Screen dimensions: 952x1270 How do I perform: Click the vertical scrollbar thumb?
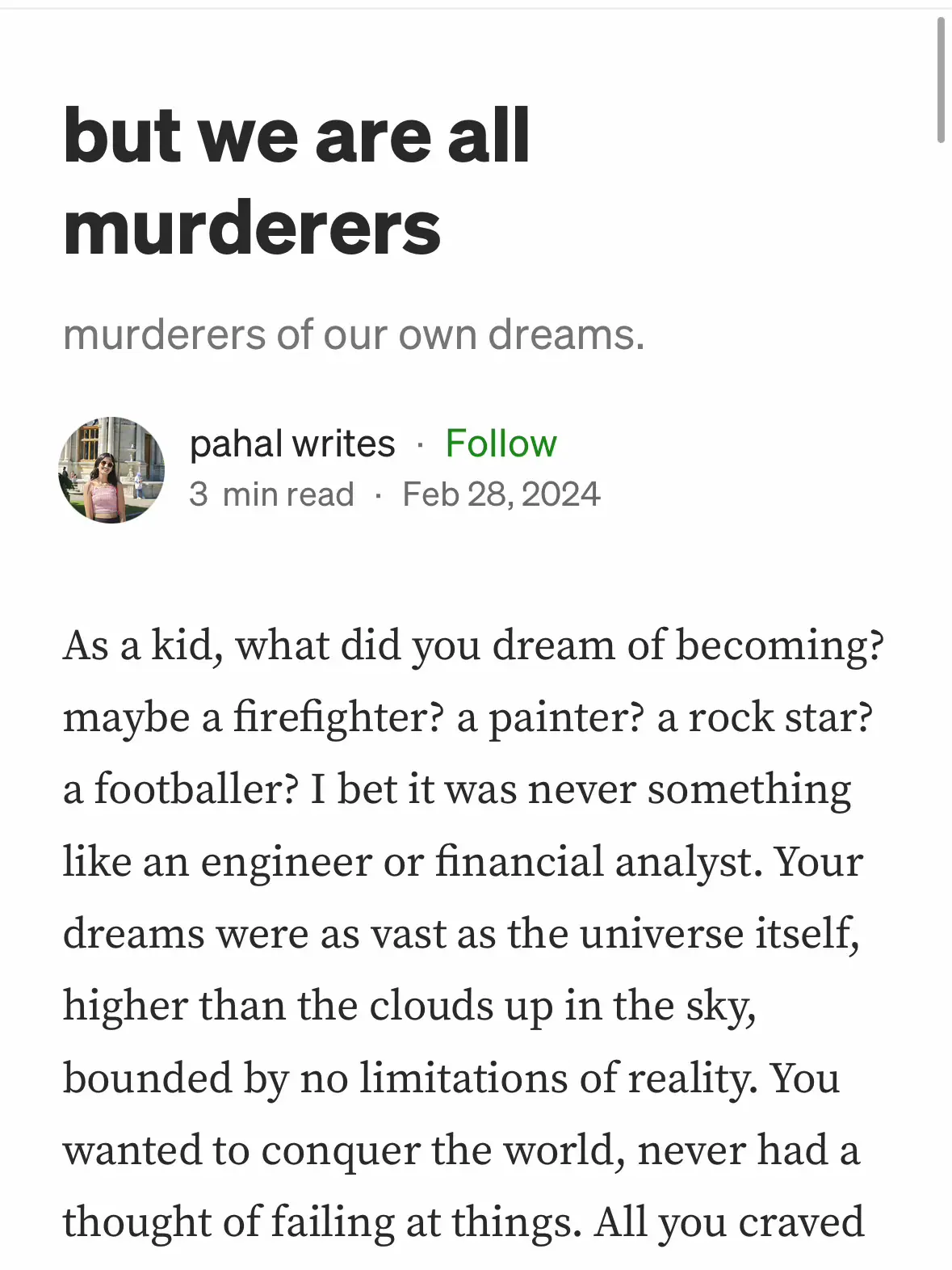click(x=940, y=81)
